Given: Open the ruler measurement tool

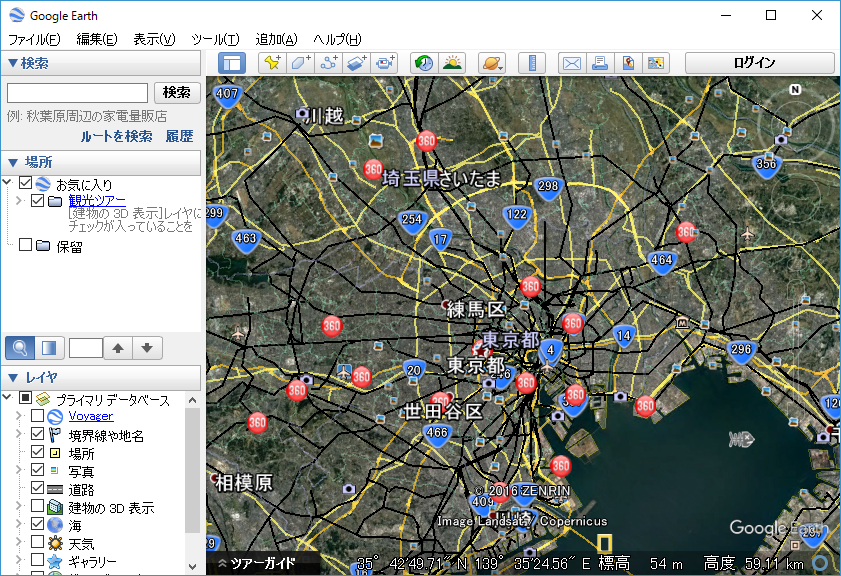Looking at the screenshot, I should click(x=532, y=63).
